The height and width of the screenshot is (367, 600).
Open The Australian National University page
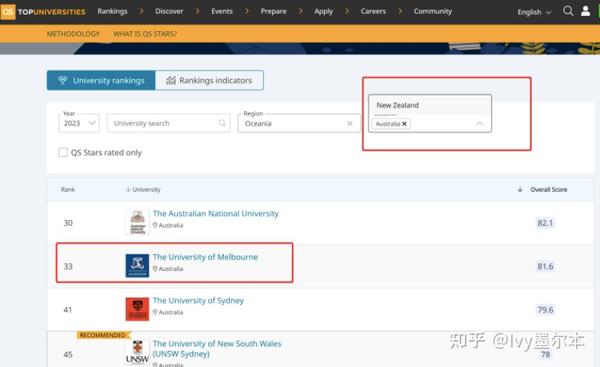point(216,214)
